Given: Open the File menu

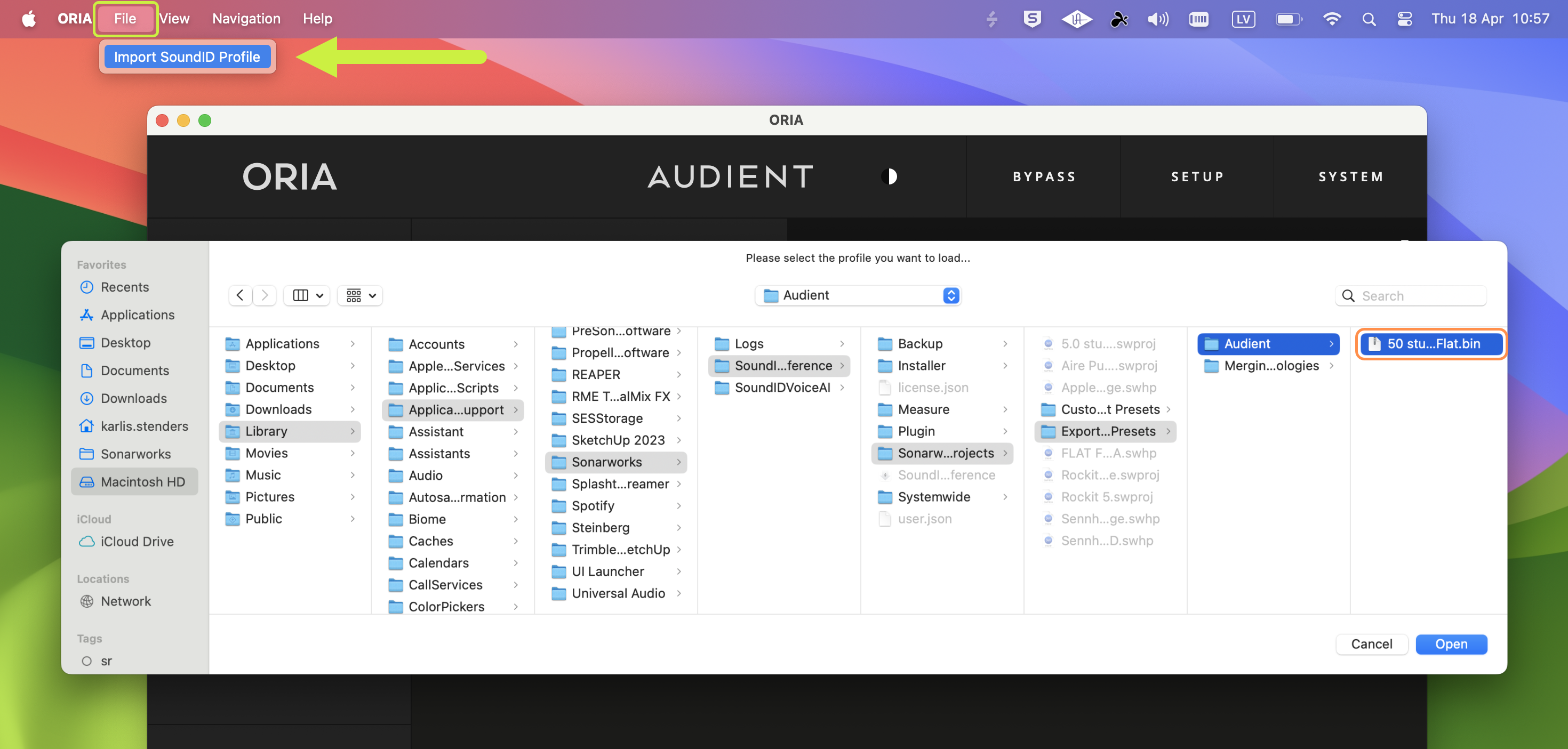Looking at the screenshot, I should (125, 19).
